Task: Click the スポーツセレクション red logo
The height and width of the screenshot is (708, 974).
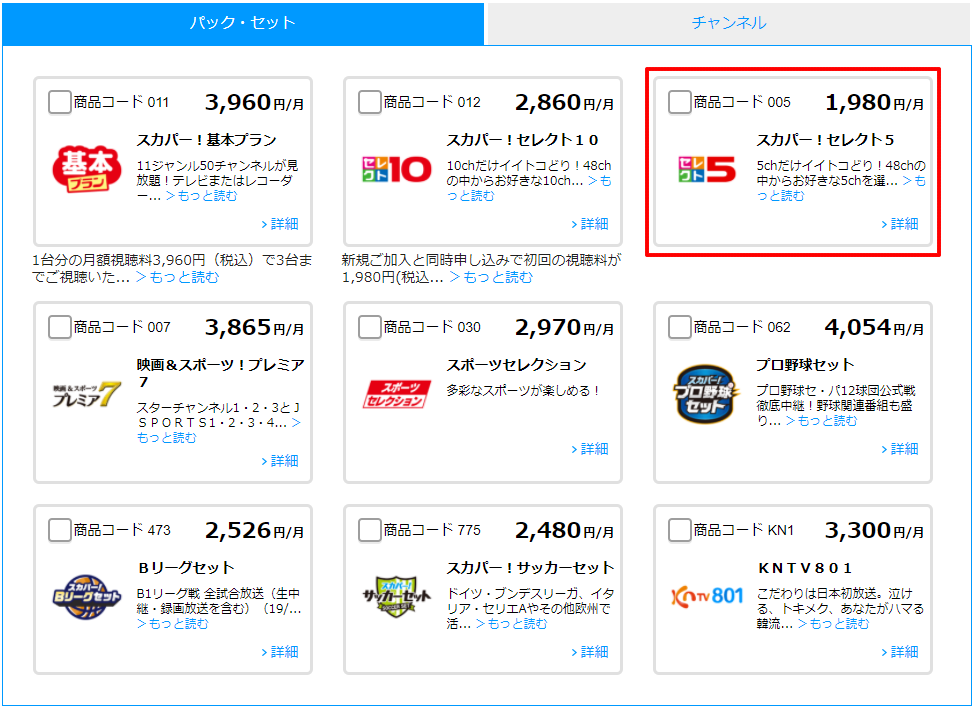Action: [x=396, y=394]
